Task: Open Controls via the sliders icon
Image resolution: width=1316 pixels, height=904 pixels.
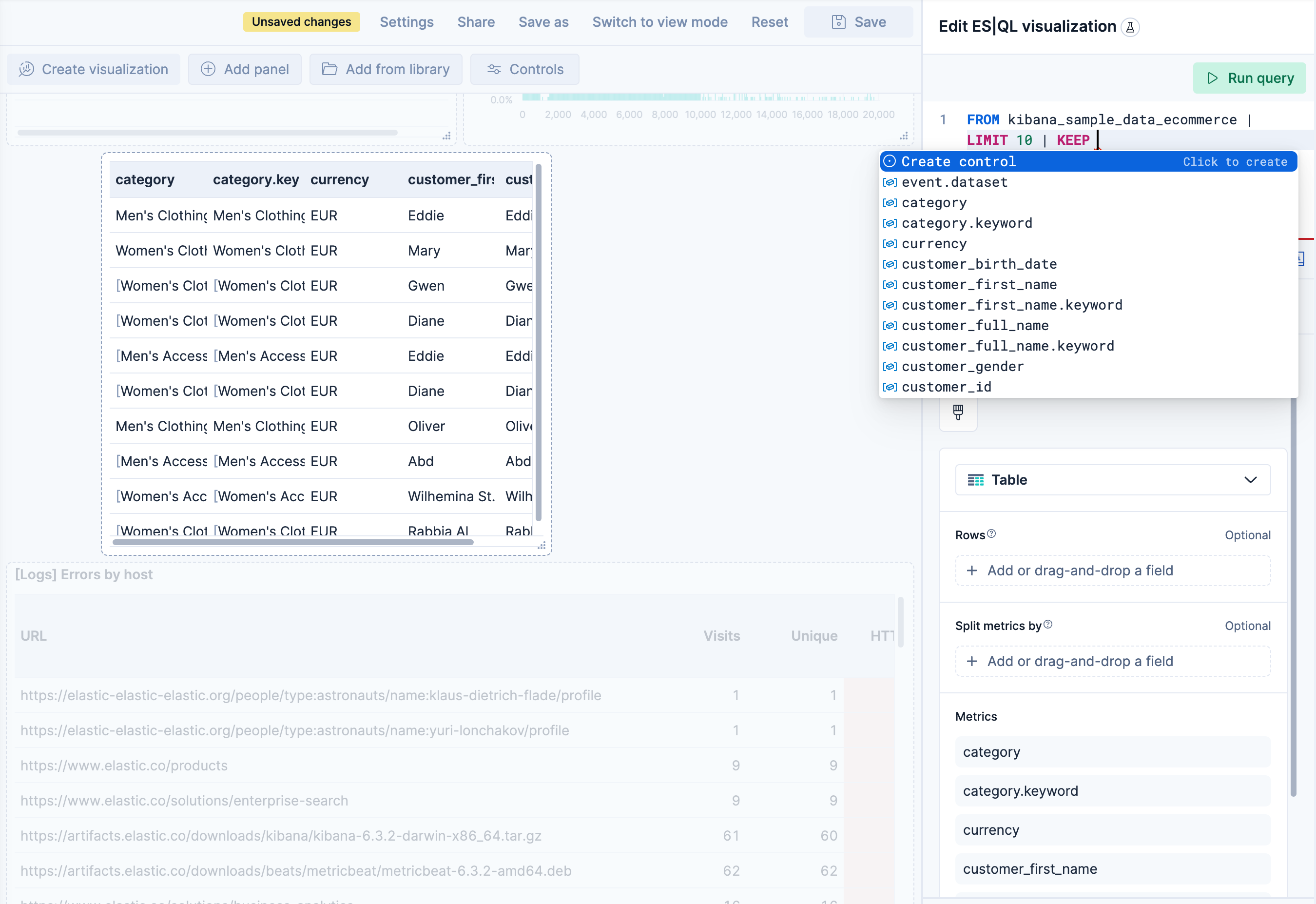Action: [x=494, y=69]
